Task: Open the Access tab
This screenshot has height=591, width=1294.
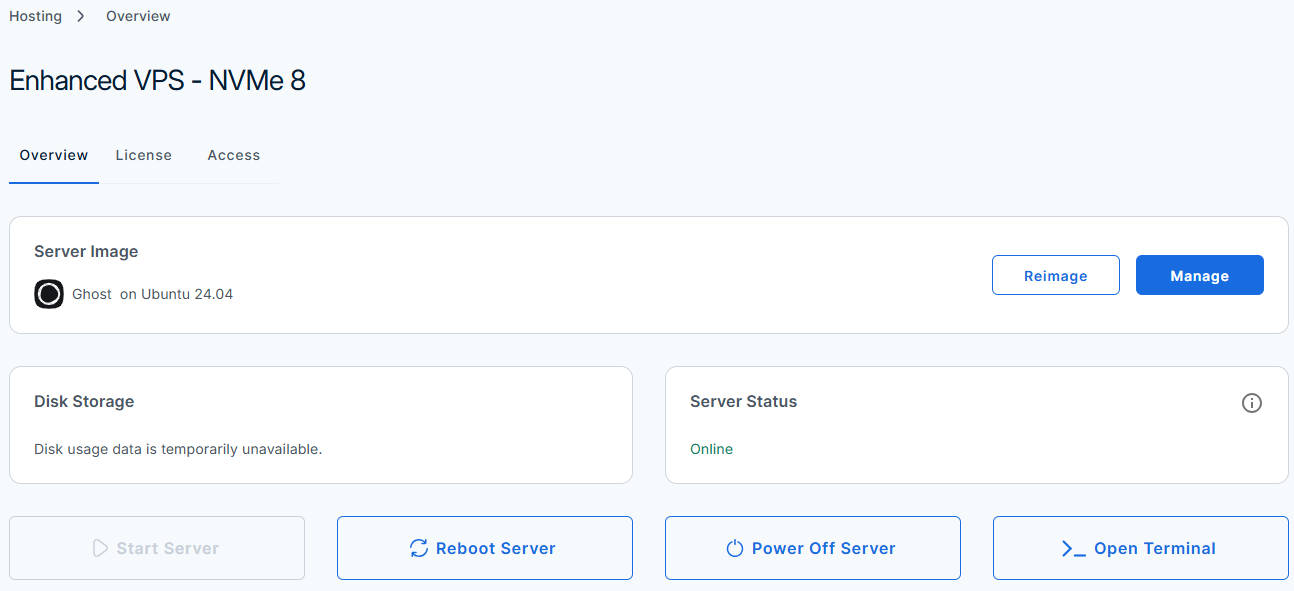Action: pos(234,155)
